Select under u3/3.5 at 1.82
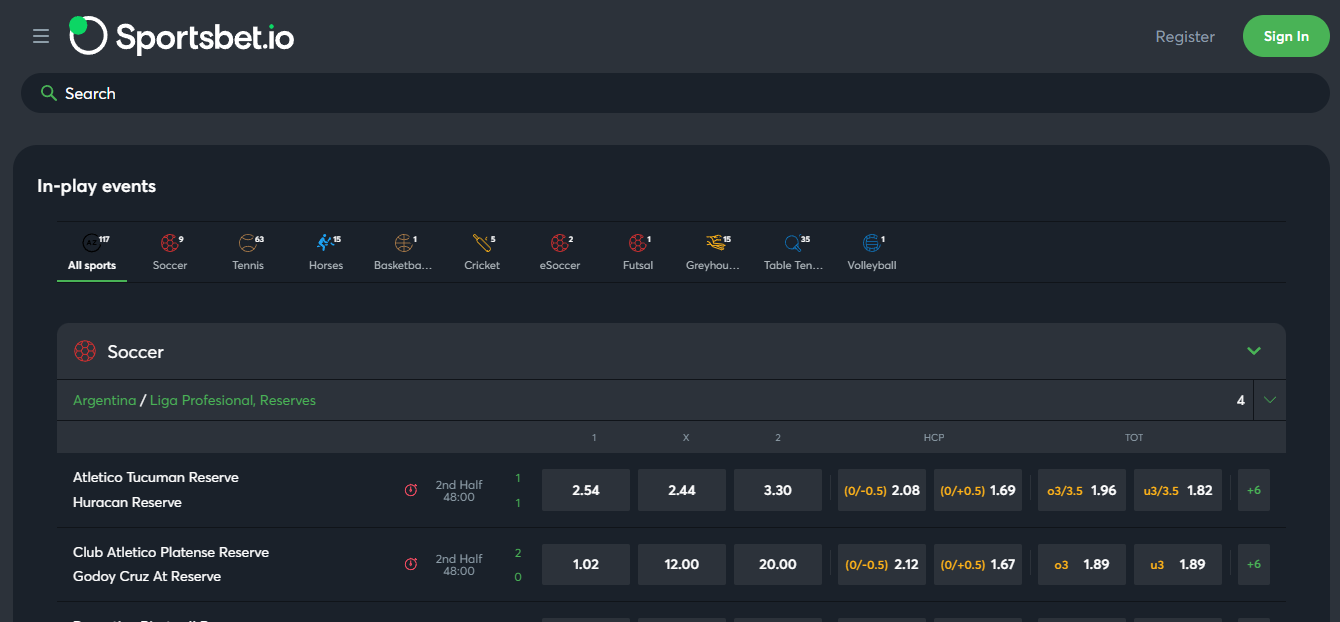The width and height of the screenshot is (1340, 622). [x=1178, y=490]
